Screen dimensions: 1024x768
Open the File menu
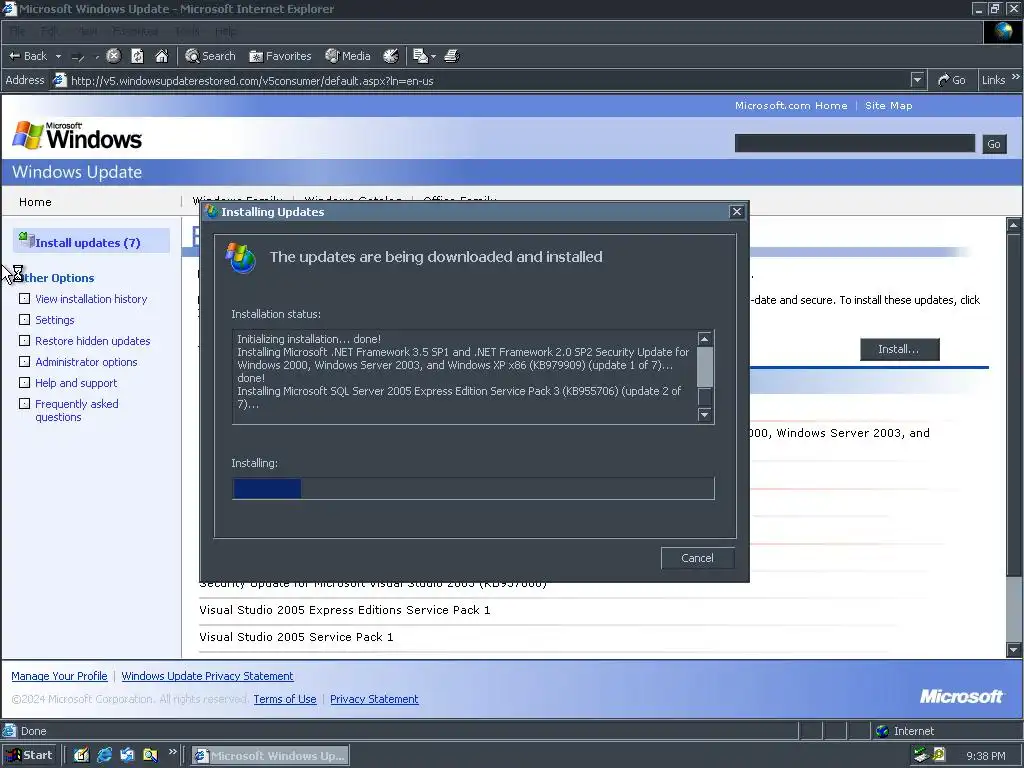point(17,31)
